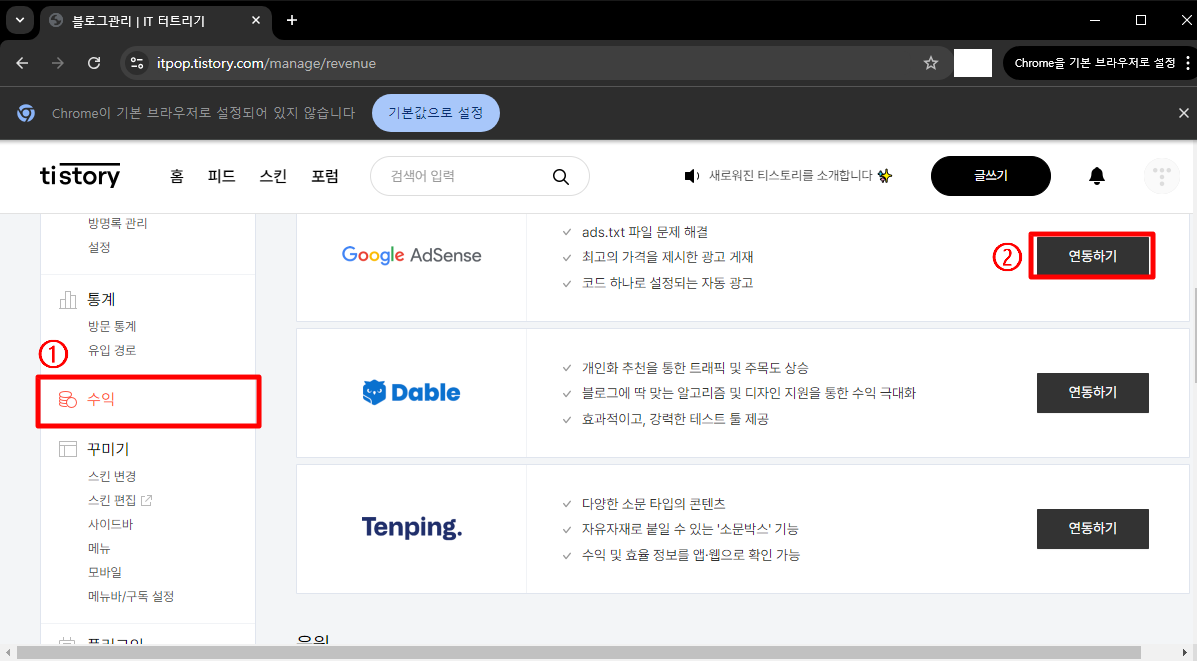Image resolution: width=1197 pixels, height=661 pixels.
Task: Click the '효과적이고, 강력한 테스트 툴 제공' text
Action: click(x=675, y=419)
